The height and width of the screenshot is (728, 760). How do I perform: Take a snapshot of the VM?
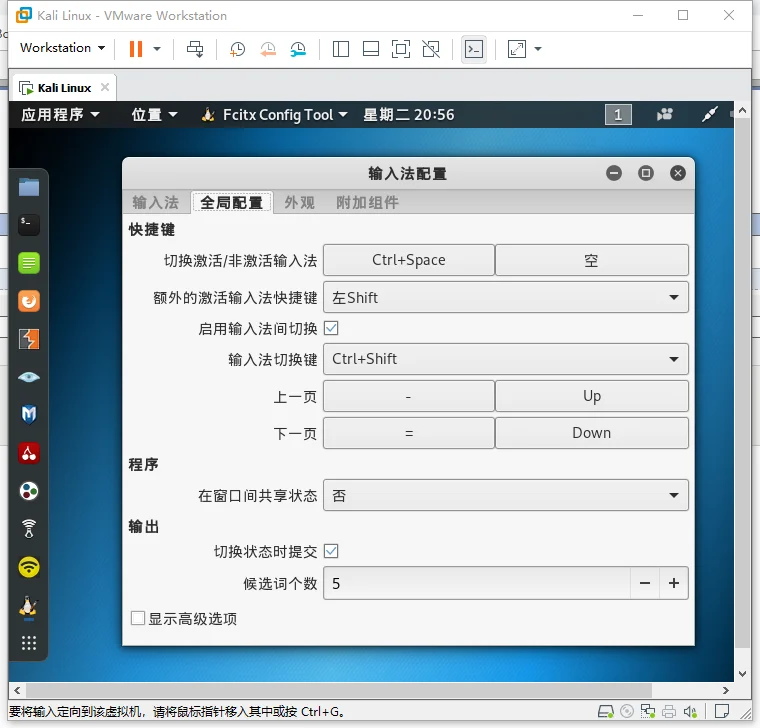click(x=237, y=48)
